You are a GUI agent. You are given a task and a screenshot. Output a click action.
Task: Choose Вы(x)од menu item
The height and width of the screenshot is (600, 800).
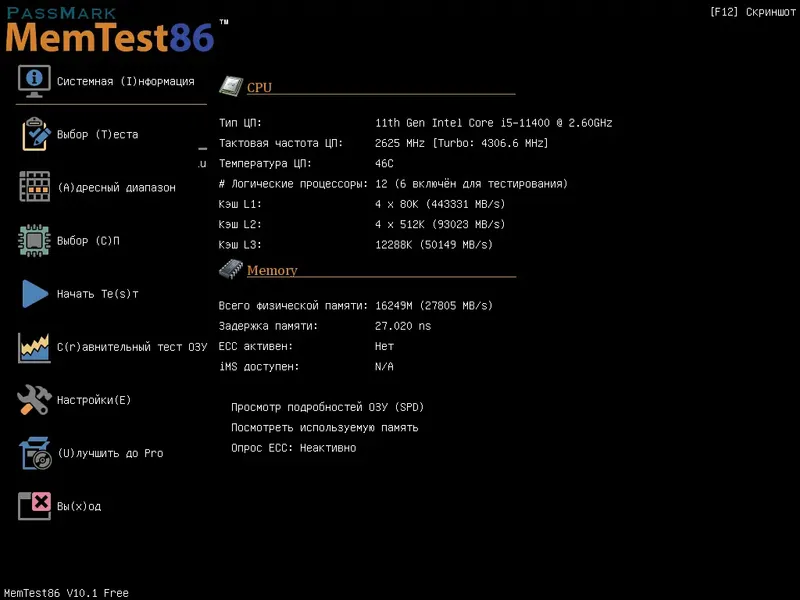coord(79,506)
